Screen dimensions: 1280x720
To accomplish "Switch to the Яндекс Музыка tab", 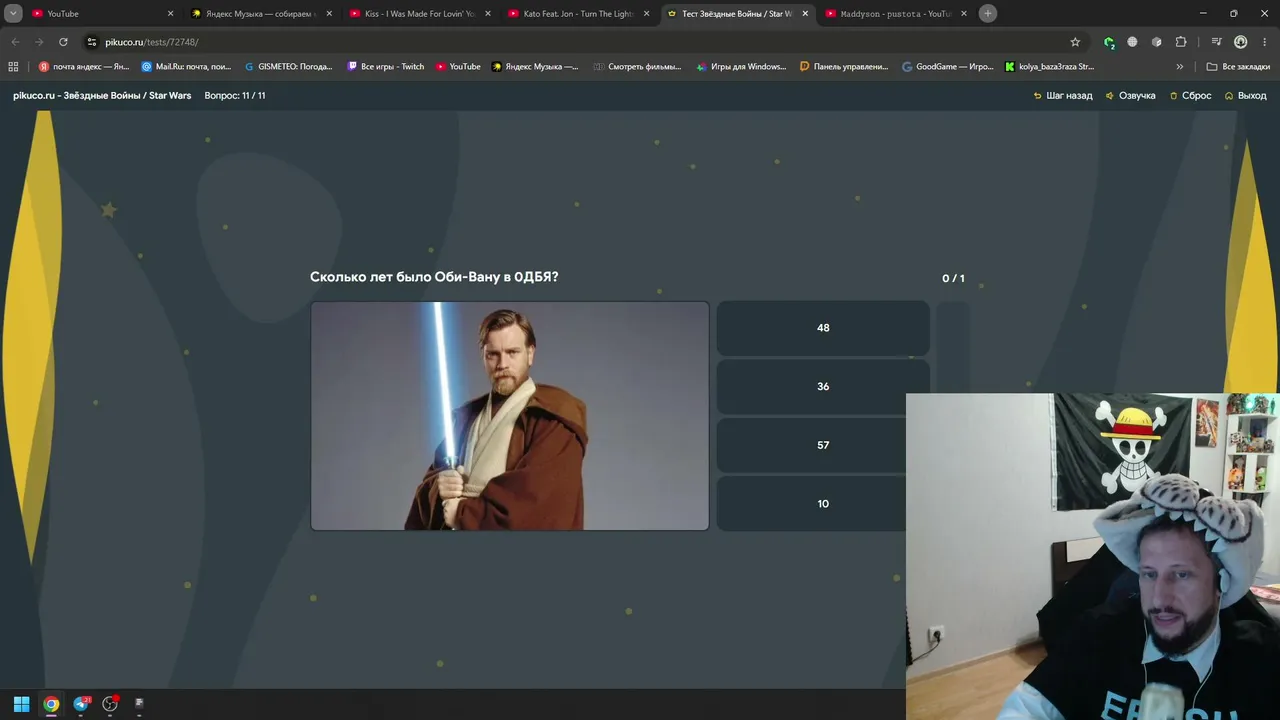I will [x=260, y=13].
